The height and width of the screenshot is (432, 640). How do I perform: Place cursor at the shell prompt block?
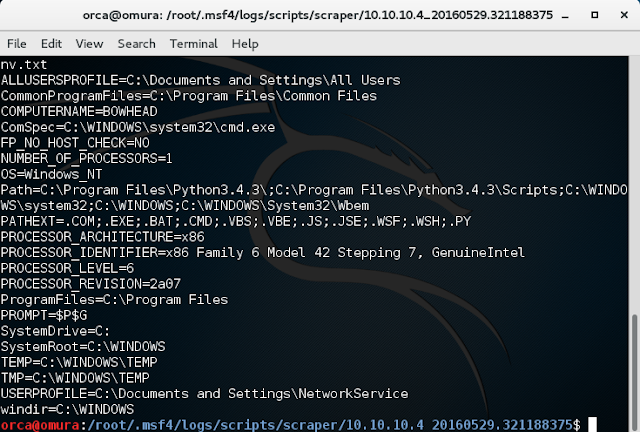(x=592, y=425)
